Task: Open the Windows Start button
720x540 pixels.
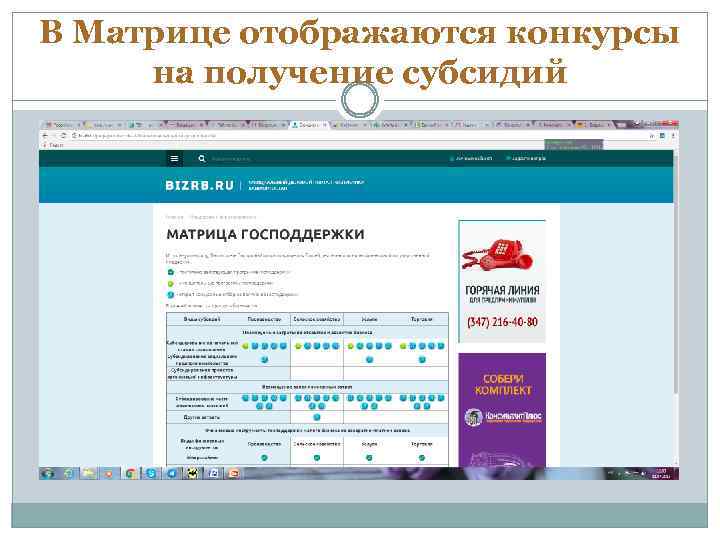Action: click(x=47, y=473)
